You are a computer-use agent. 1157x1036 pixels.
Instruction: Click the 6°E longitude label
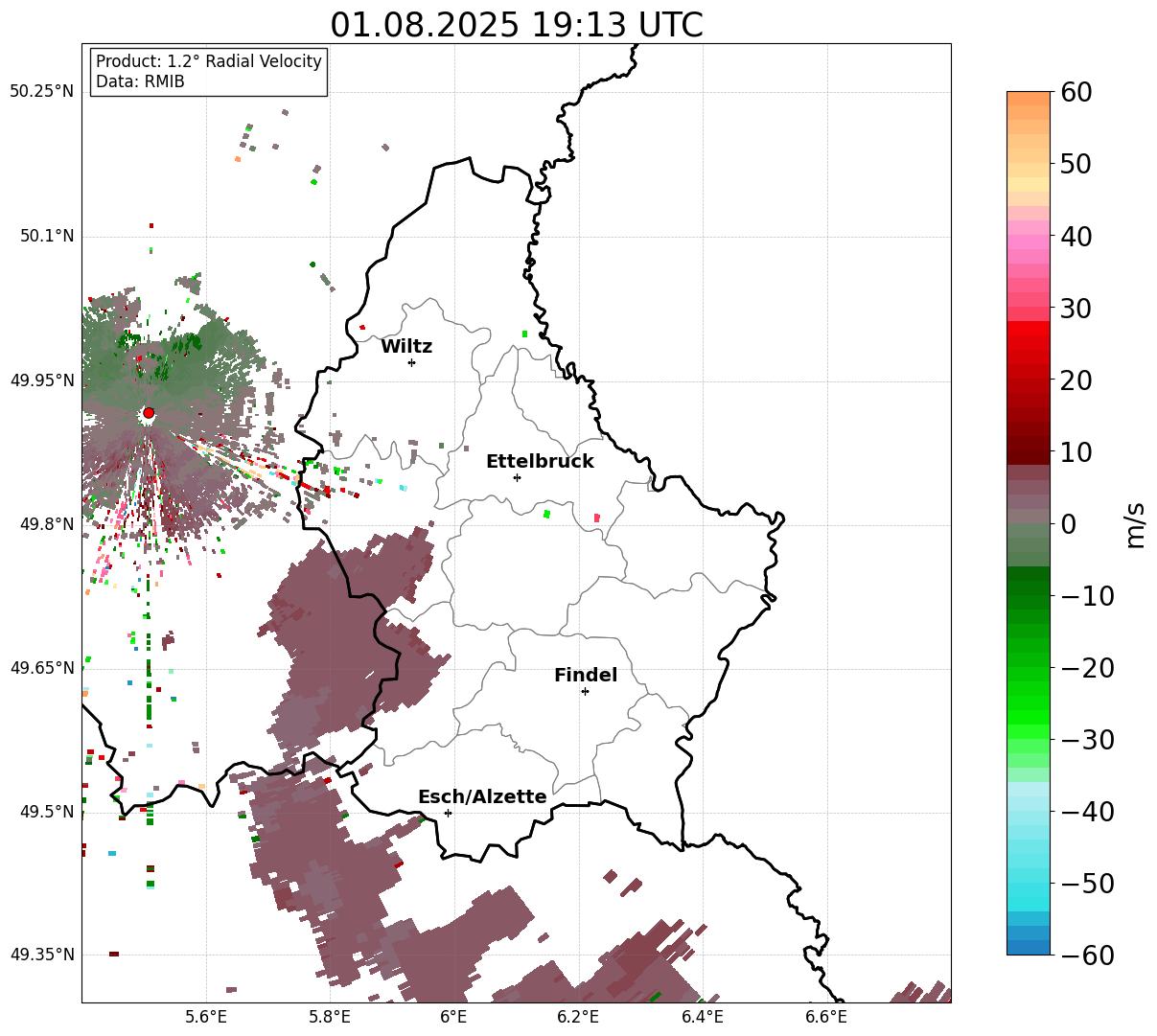click(x=454, y=1017)
